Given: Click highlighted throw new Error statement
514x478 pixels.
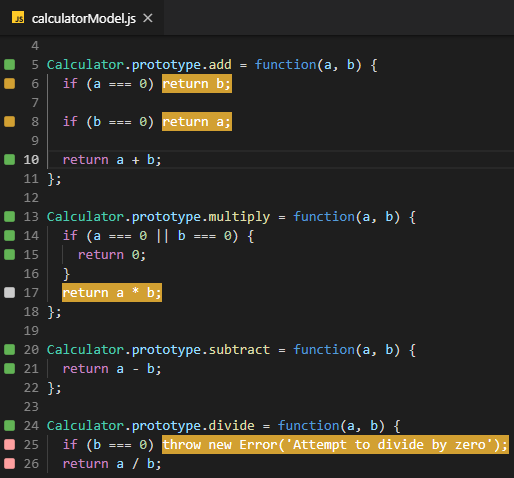Looking at the screenshot, I should 335,445.
